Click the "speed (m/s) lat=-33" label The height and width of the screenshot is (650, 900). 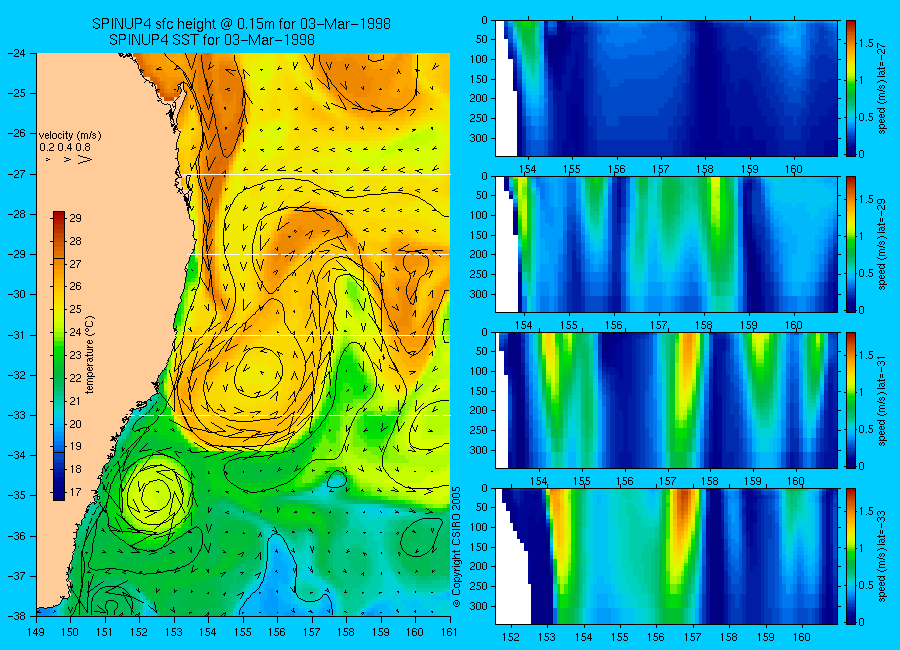[882, 556]
